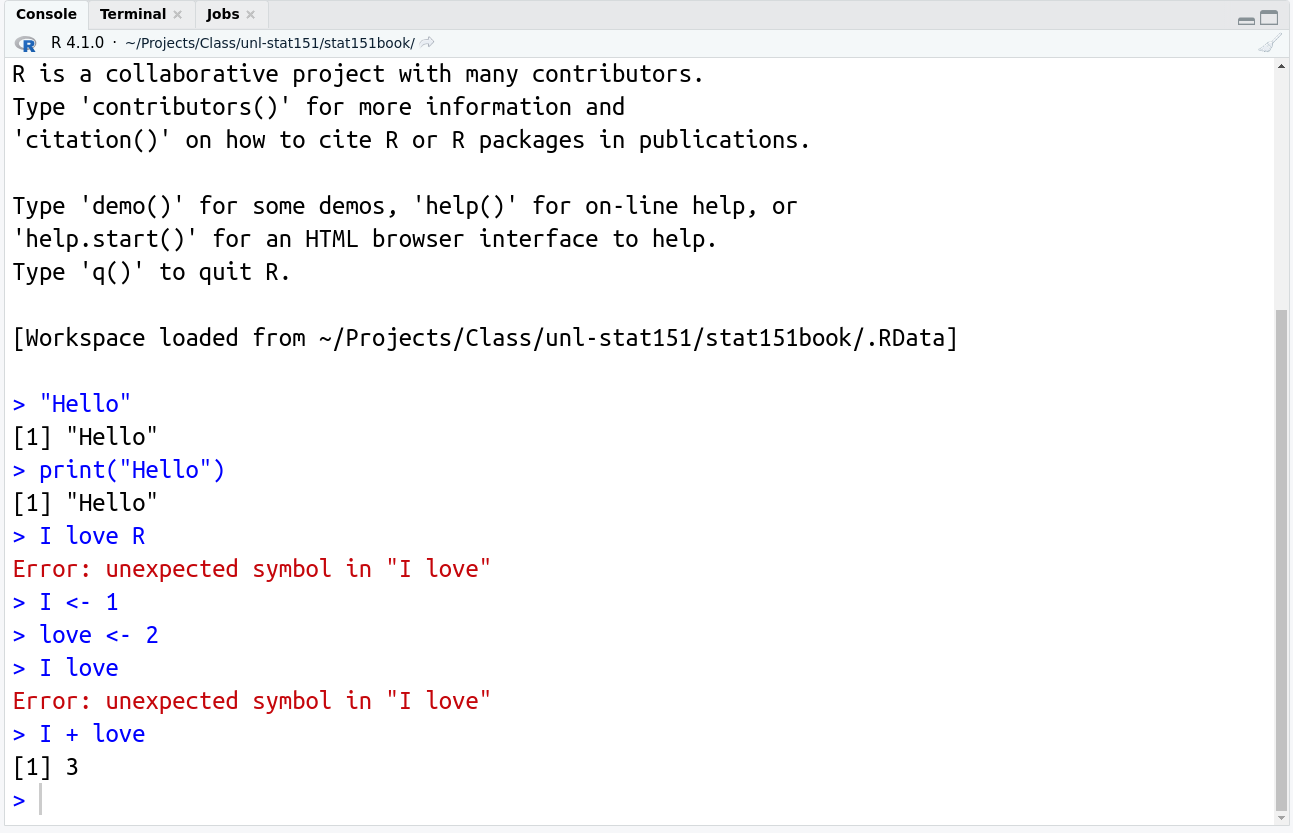
Task: Open working directory via arrow icon beside path
Action: tap(427, 43)
